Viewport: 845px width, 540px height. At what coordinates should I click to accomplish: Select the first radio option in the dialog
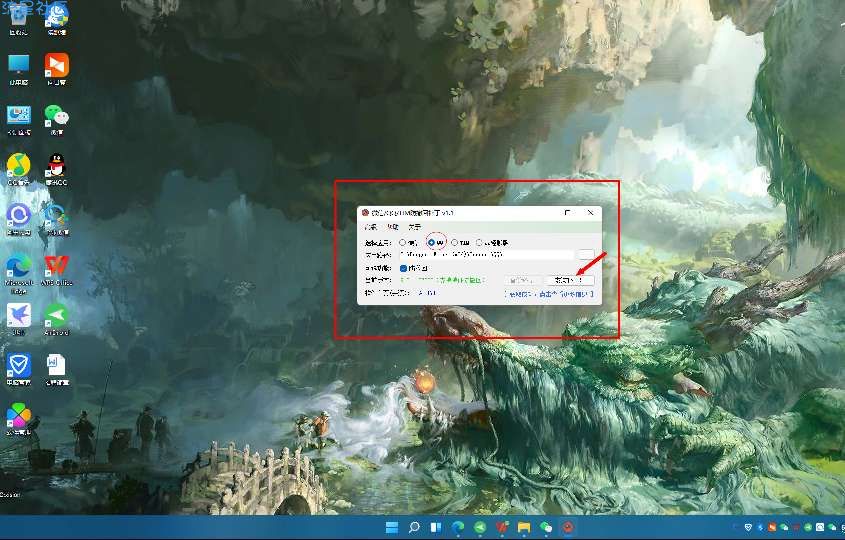408,243
